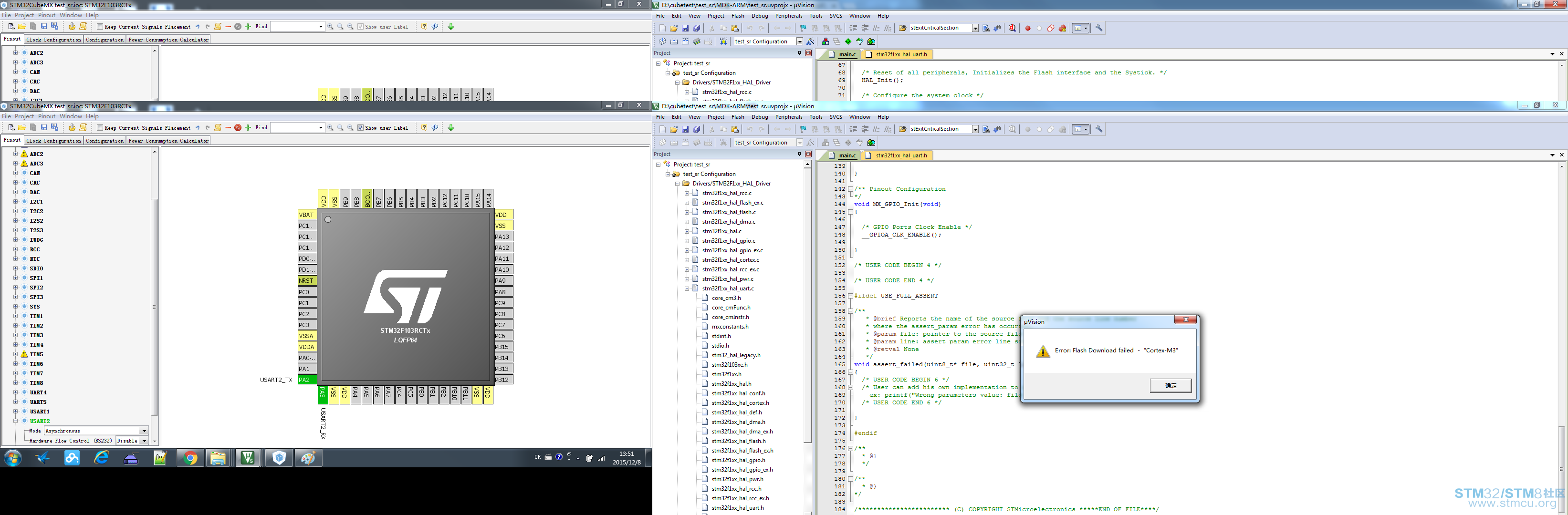Expand stm32f1xx_hal_rcc.c node in front µVision
Image resolution: width=1568 pixels, height=515 pixels.
click(687, 193)
